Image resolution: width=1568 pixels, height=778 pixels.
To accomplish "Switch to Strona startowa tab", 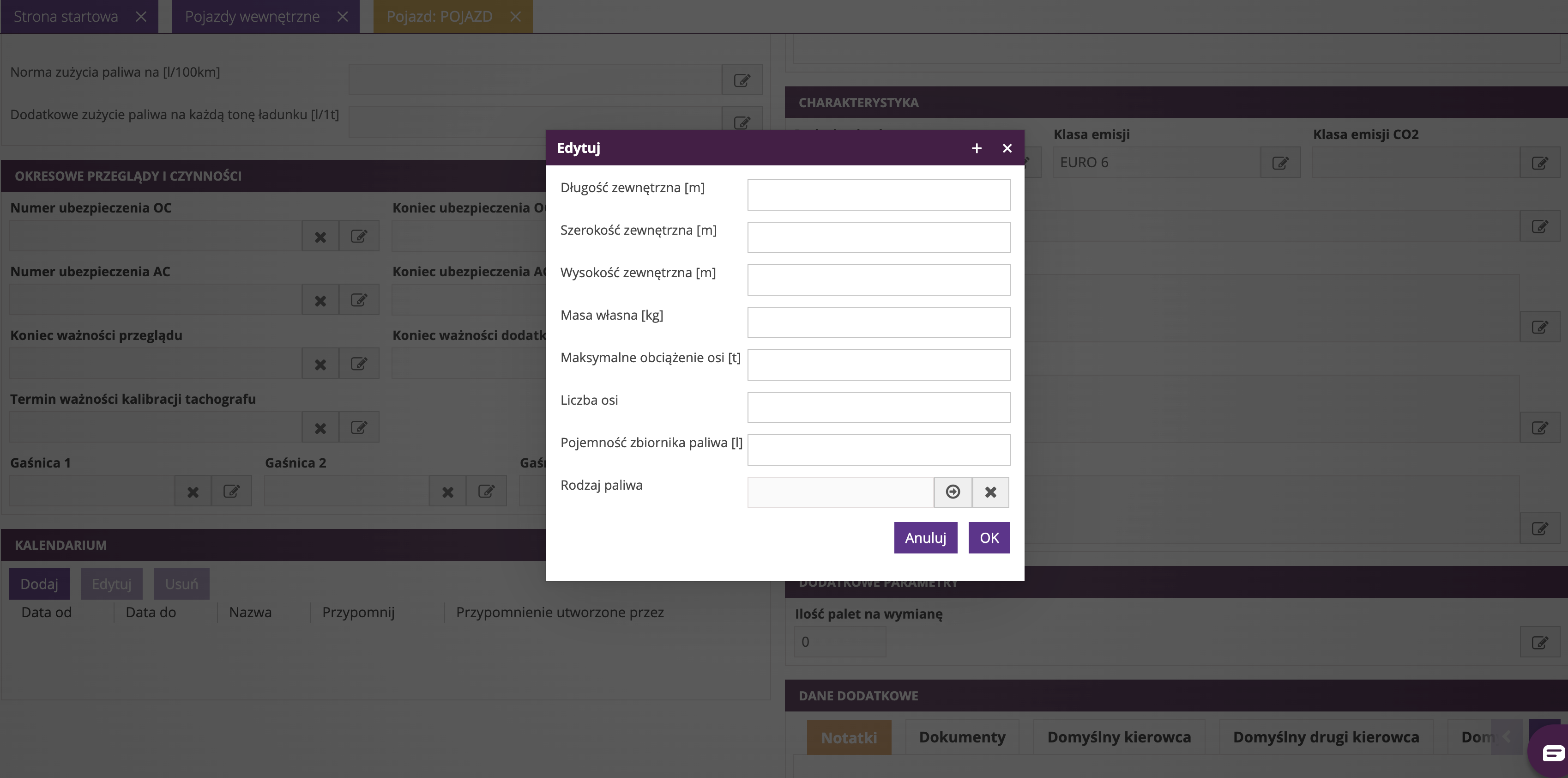I will (66, 17).
